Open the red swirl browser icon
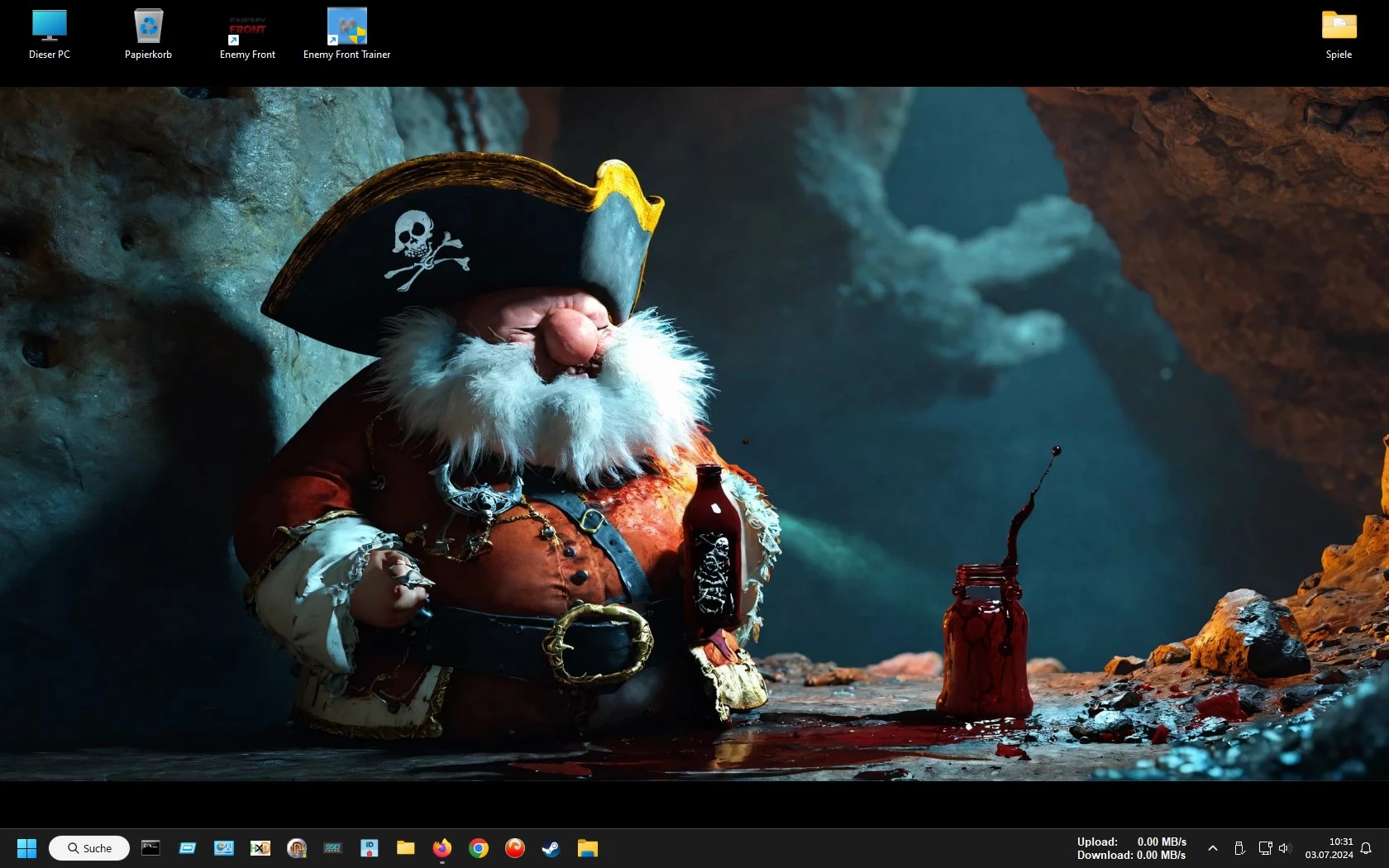1389x868 pixels. pyautogui.click(x=514, y=848)
